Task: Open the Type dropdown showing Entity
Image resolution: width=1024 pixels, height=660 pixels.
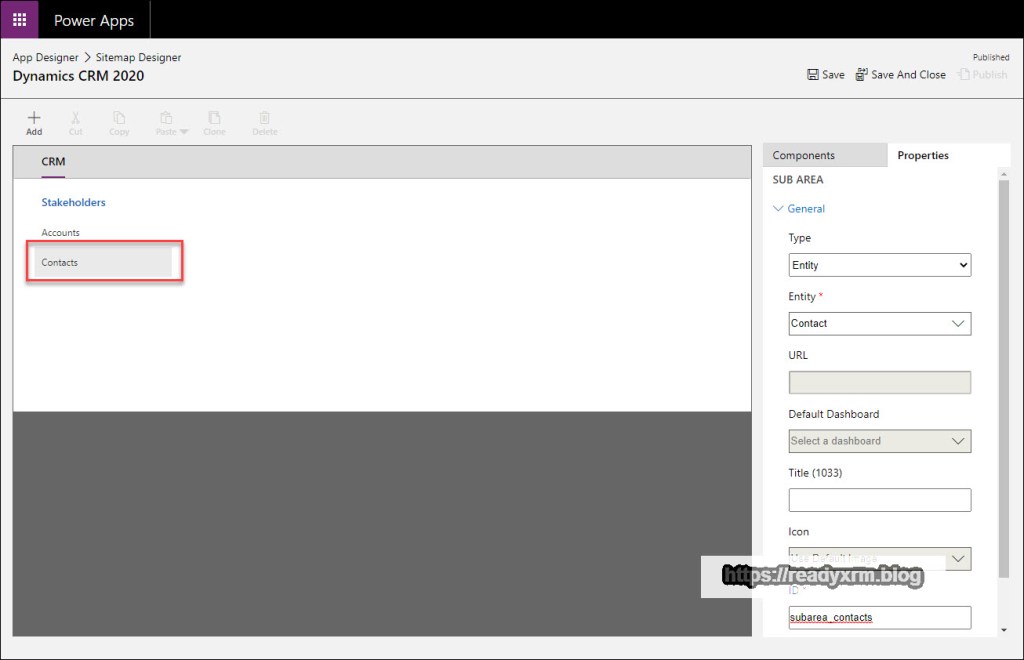Action: click(x=879, y=265)
